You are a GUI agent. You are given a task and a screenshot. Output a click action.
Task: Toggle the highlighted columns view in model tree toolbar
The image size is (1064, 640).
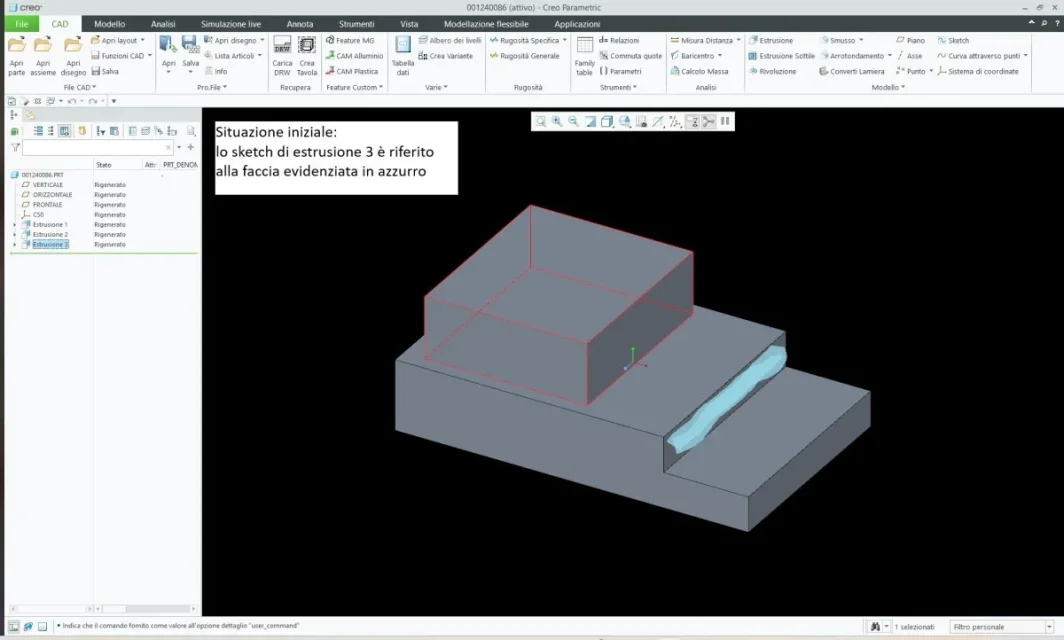(x=64, y=131)
